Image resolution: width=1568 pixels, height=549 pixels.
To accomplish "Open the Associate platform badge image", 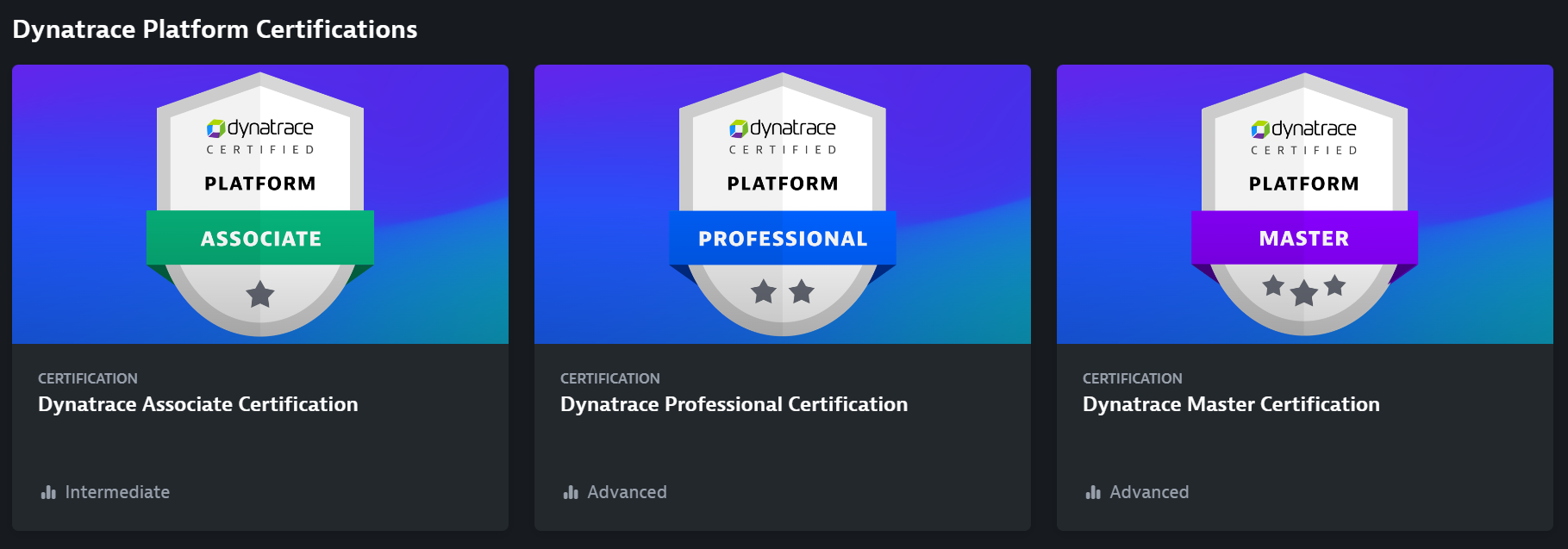I will point(260,204).
